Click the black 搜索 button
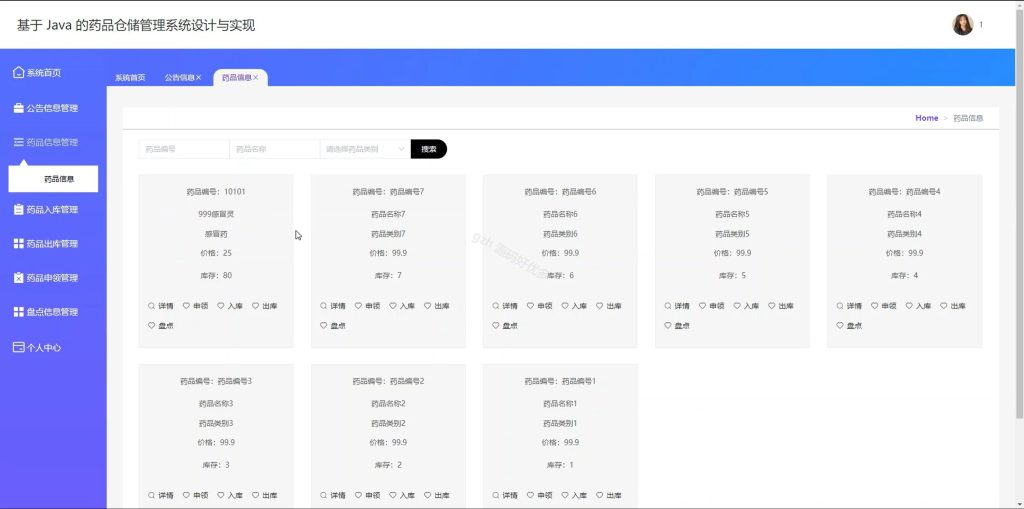The height and width of the screenshot is (509, 1024). click(x=428, y=149)
